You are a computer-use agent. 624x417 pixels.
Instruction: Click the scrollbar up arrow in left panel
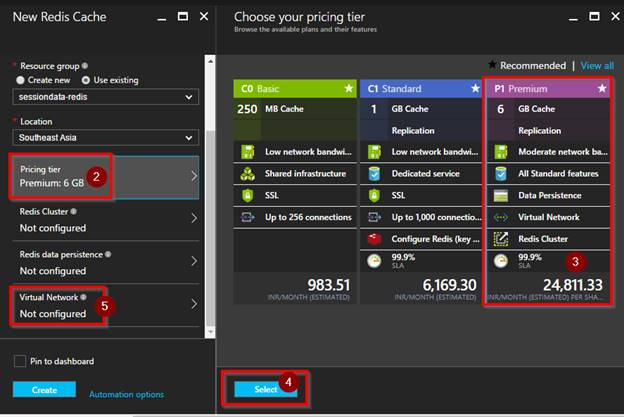click(x=210, y=61)
